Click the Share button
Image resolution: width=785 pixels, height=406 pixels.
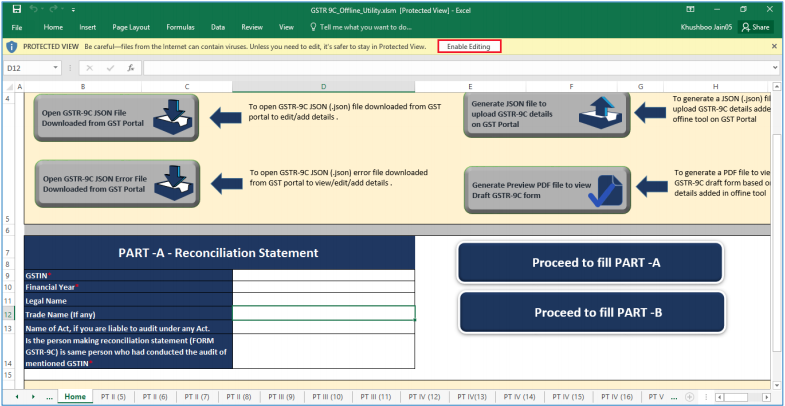coord(755,27)
